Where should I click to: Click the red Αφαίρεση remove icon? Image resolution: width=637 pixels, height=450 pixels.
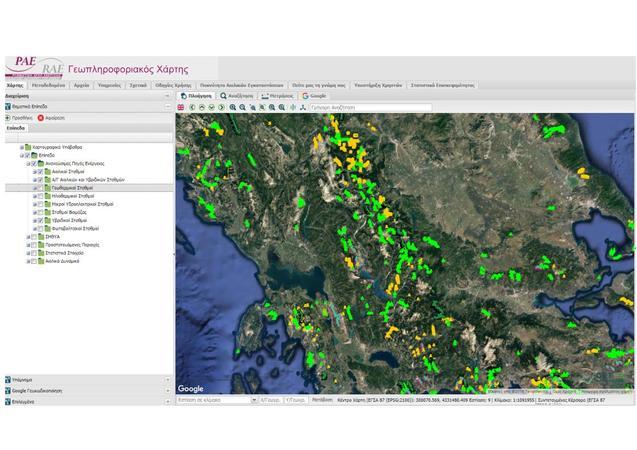coord(41,117)
